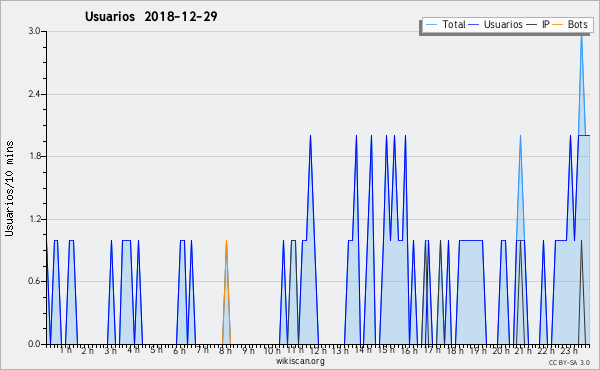Click the '22 h' x-axis label
This screenshot has height=370, width=600.
[x=546, y=350]
